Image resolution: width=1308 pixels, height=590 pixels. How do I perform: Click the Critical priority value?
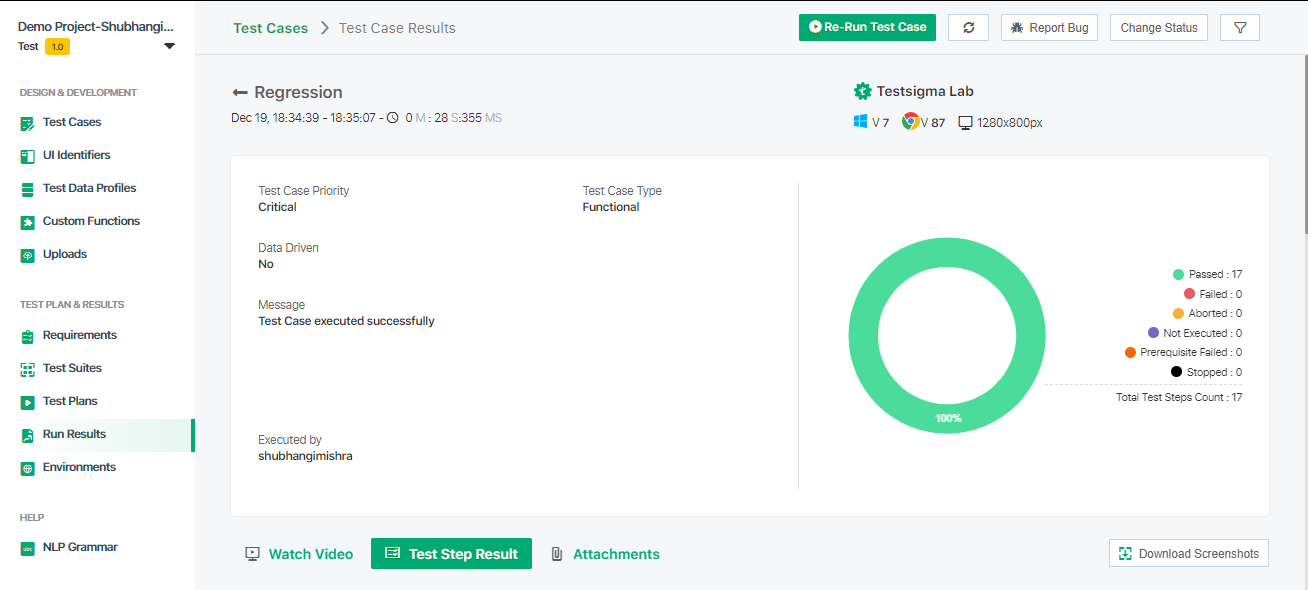point(277,207)
